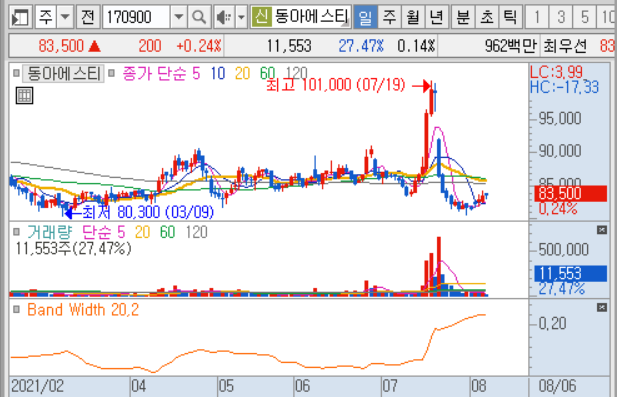The image size is (617, 397).
Task: Click the 전 button
Action: point(87,17)
